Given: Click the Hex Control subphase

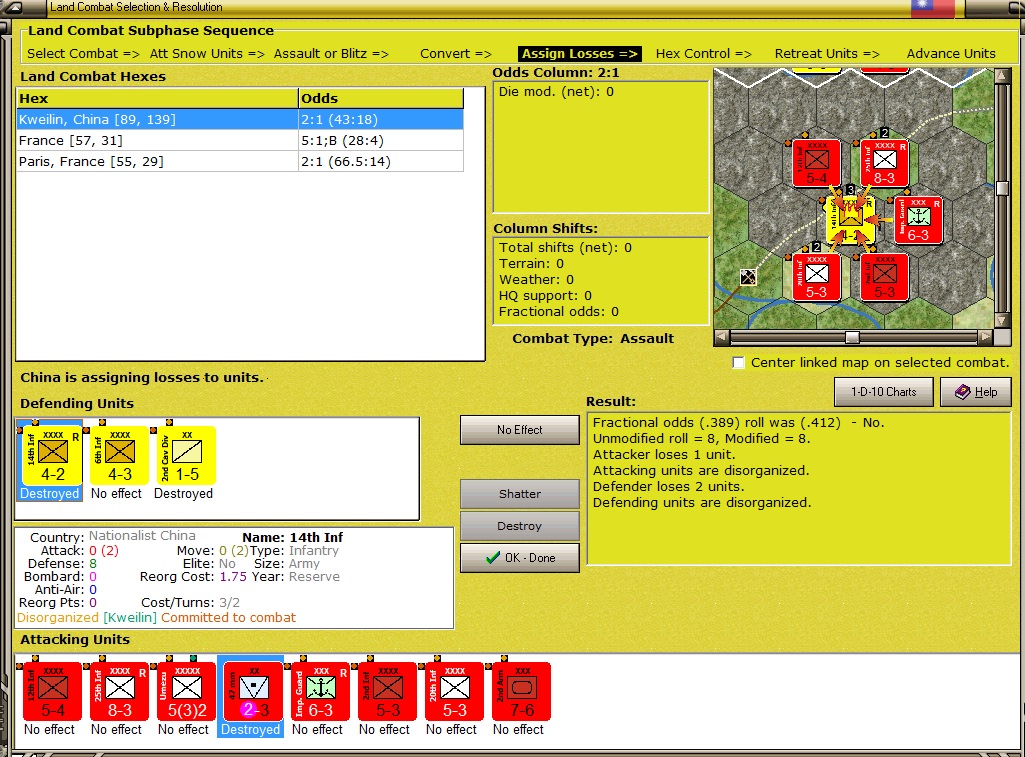Looking at the screenshot, I should click(x=703, y=54).
